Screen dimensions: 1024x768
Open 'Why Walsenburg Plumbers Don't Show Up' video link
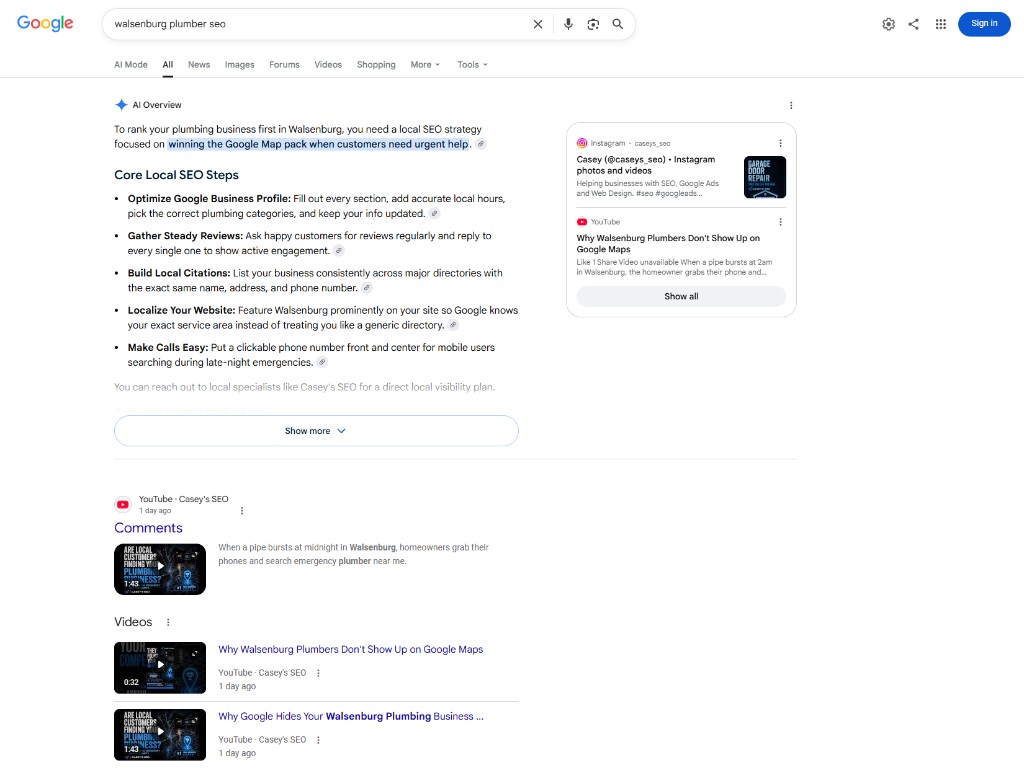[x=351, y=649]
